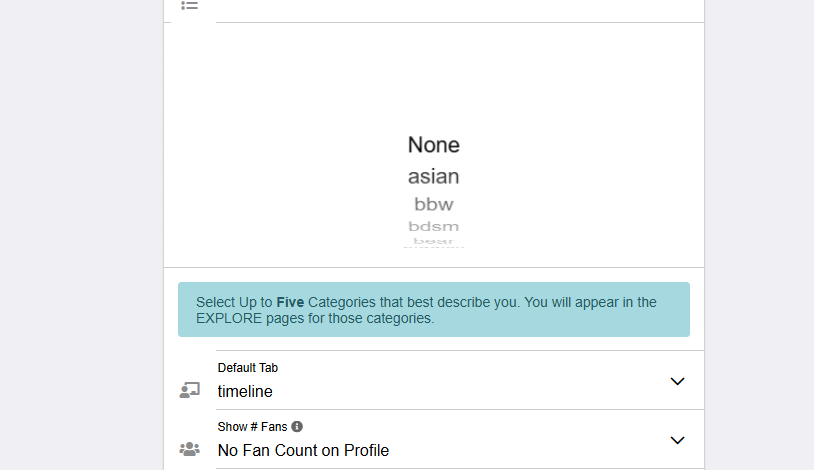This screenshot has height=470, width=814.
Task: Expand the Show # Fans dropdown arrow
Action: [x=677, y=440]
